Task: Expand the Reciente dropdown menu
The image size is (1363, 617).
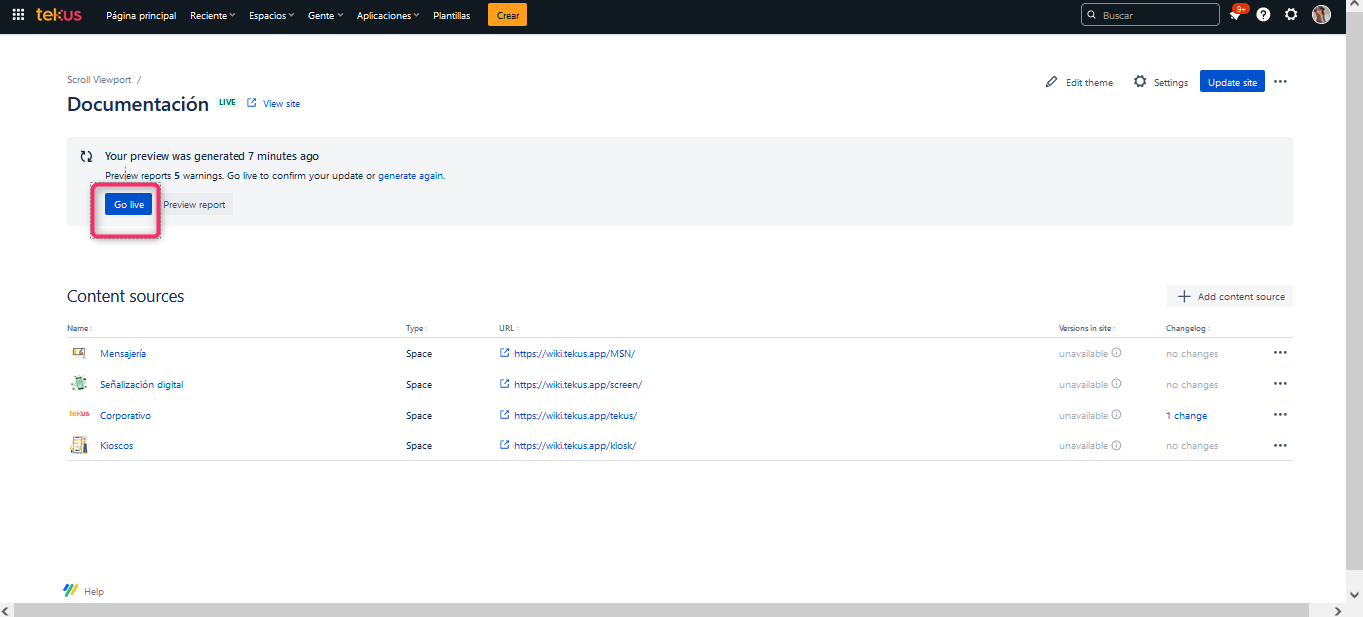Action: [x=213, y=16]
